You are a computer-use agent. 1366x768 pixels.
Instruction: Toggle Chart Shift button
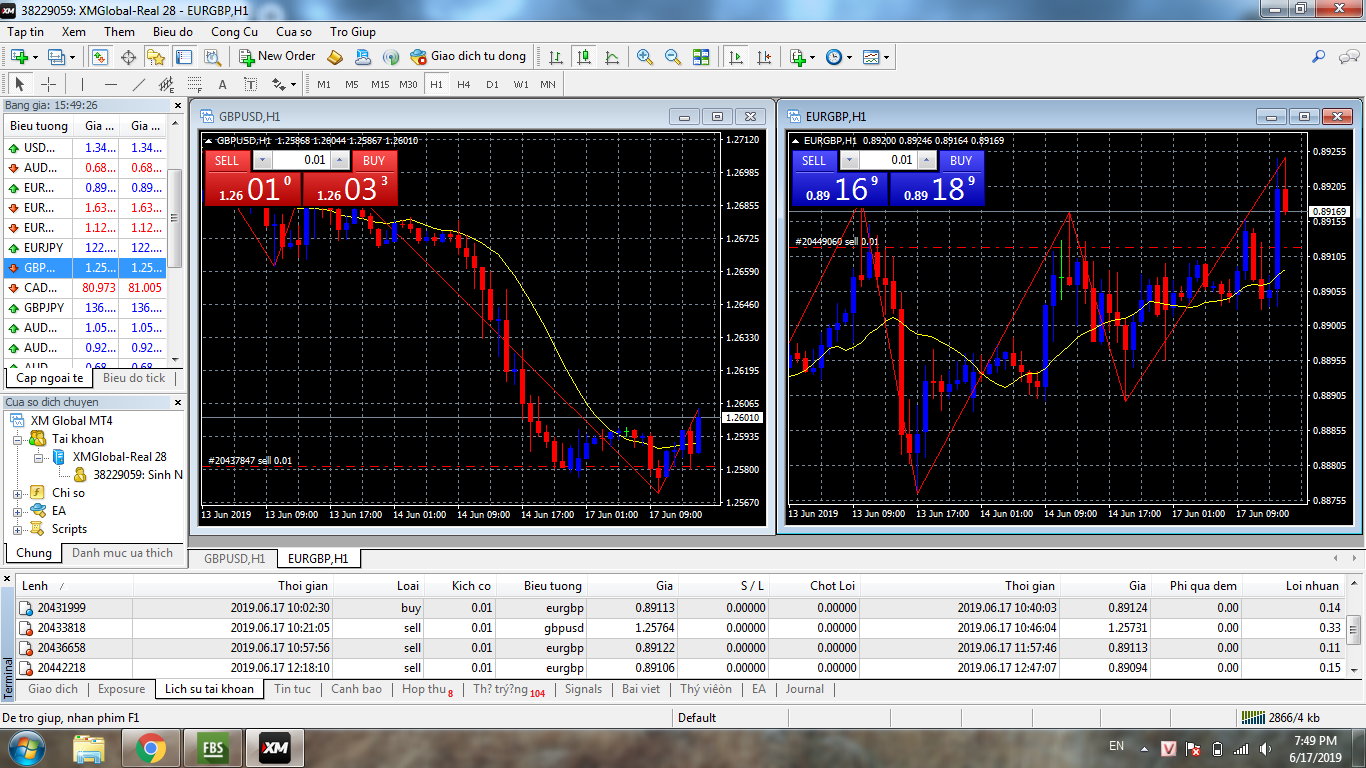point(764,57)
